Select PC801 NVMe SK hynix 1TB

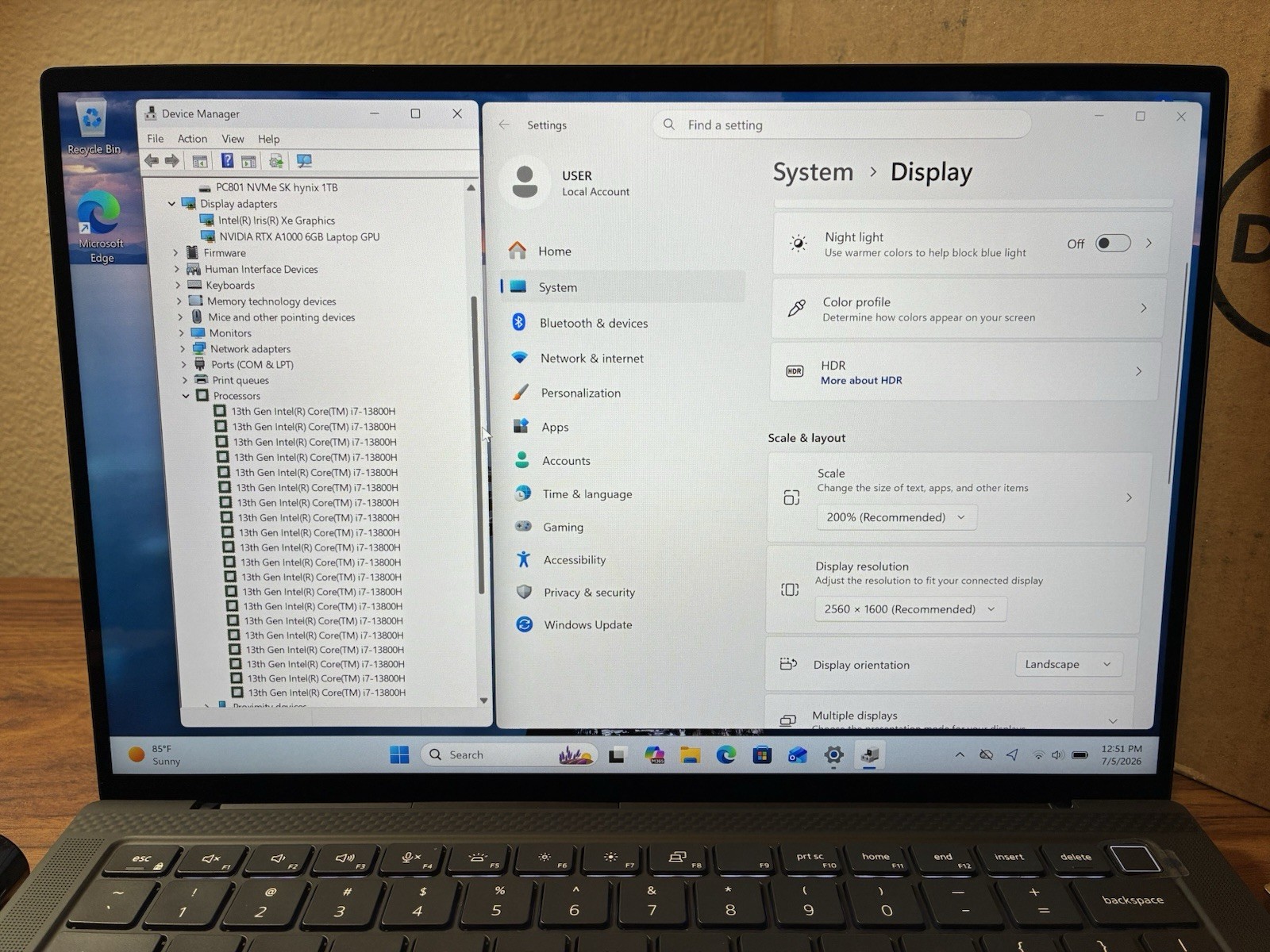pos(276,187)
